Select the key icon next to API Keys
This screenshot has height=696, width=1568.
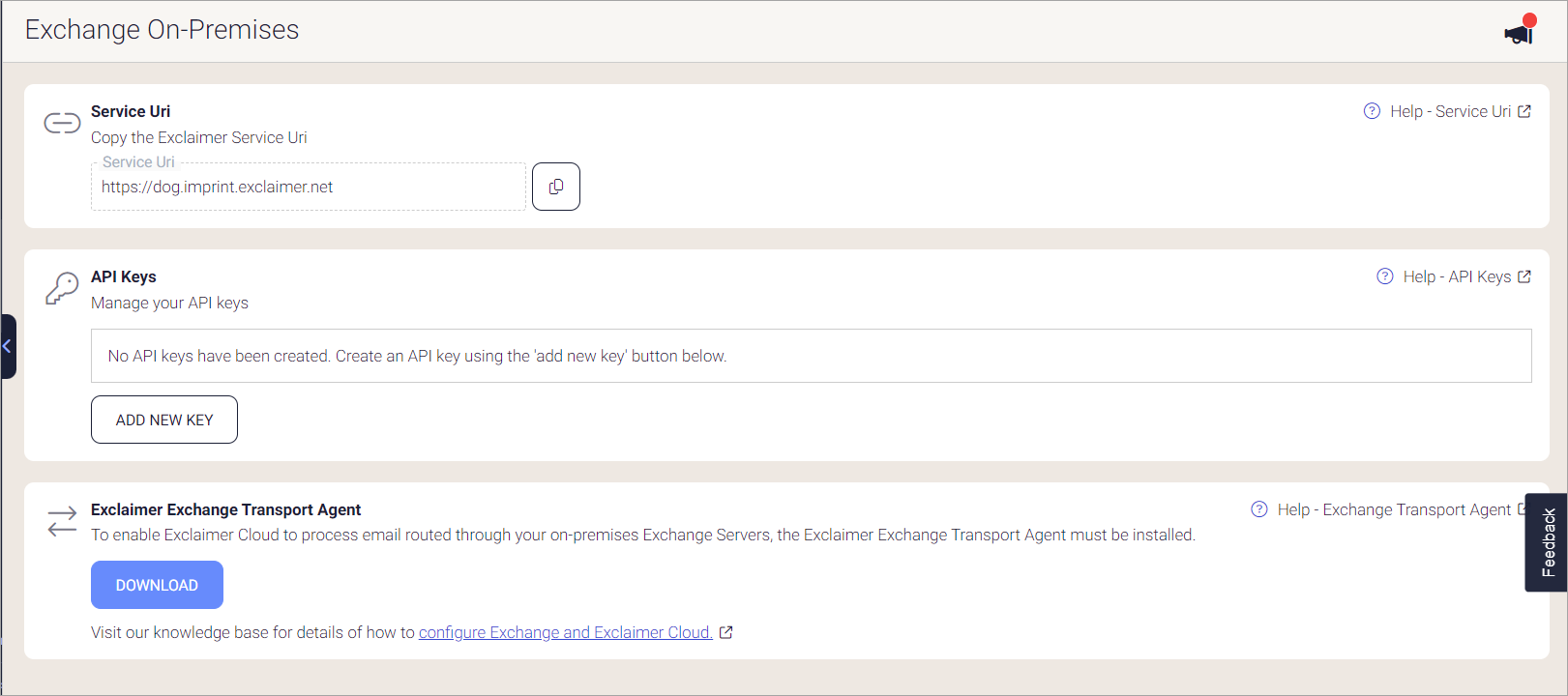click(x=61, y=288)
